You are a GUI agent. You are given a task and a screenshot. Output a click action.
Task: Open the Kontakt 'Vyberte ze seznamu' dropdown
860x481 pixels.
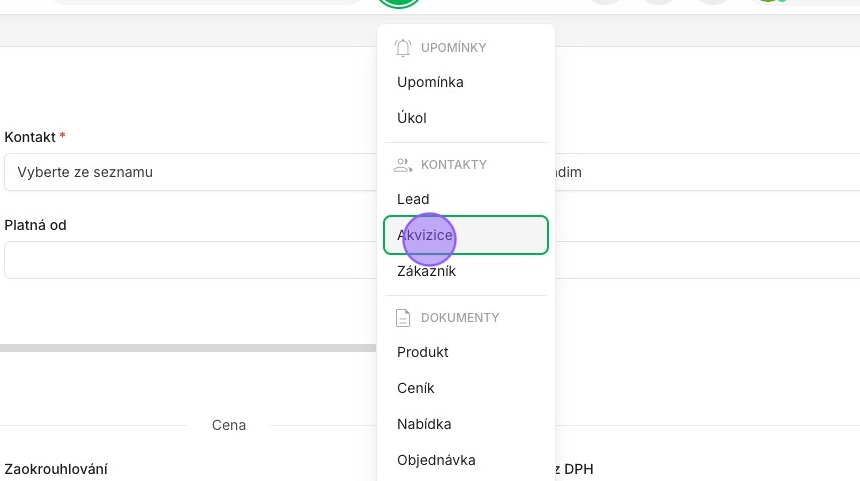coord(190,172)
